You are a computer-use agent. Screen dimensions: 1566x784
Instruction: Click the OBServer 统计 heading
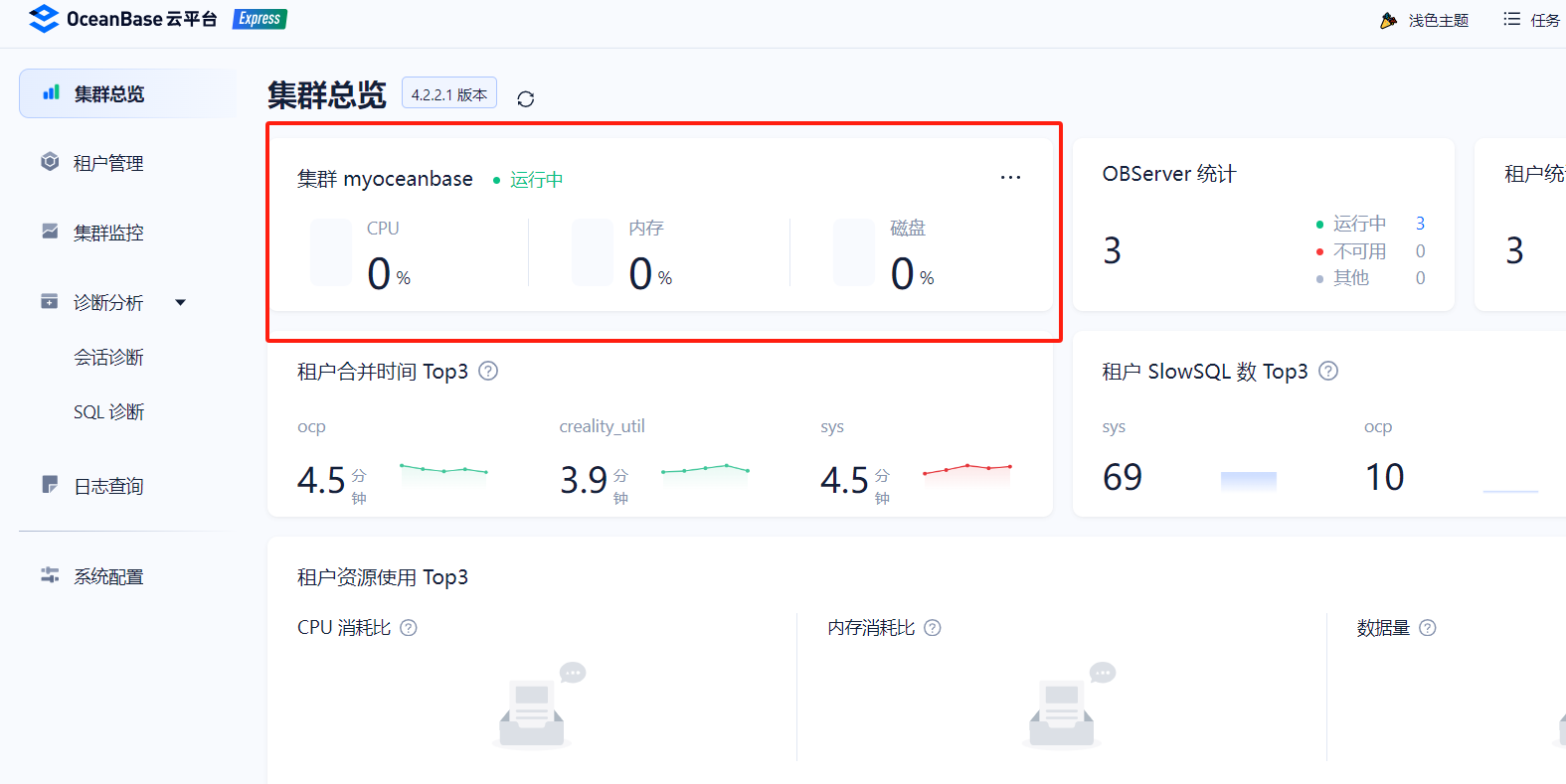[1169, 174]
